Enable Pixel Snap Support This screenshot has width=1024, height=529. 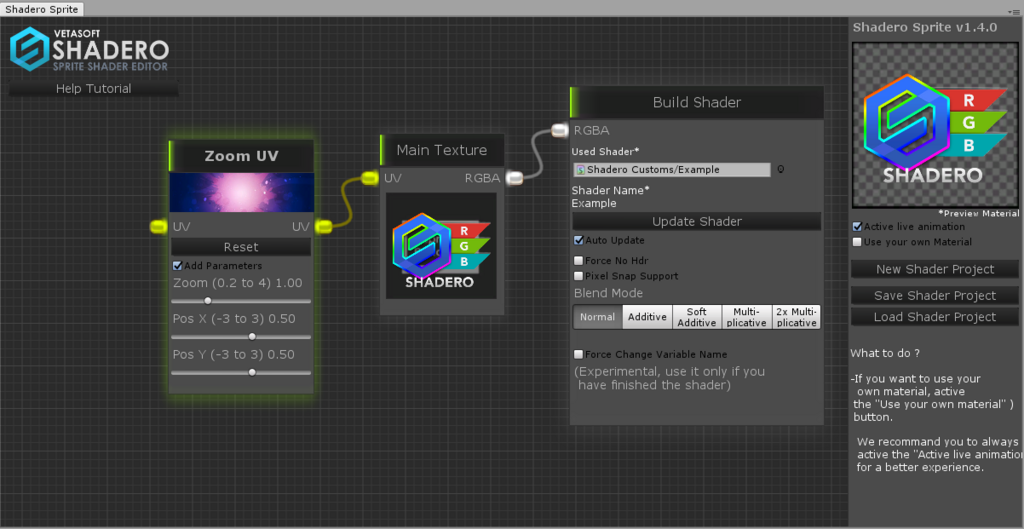(x=578, y=276)
